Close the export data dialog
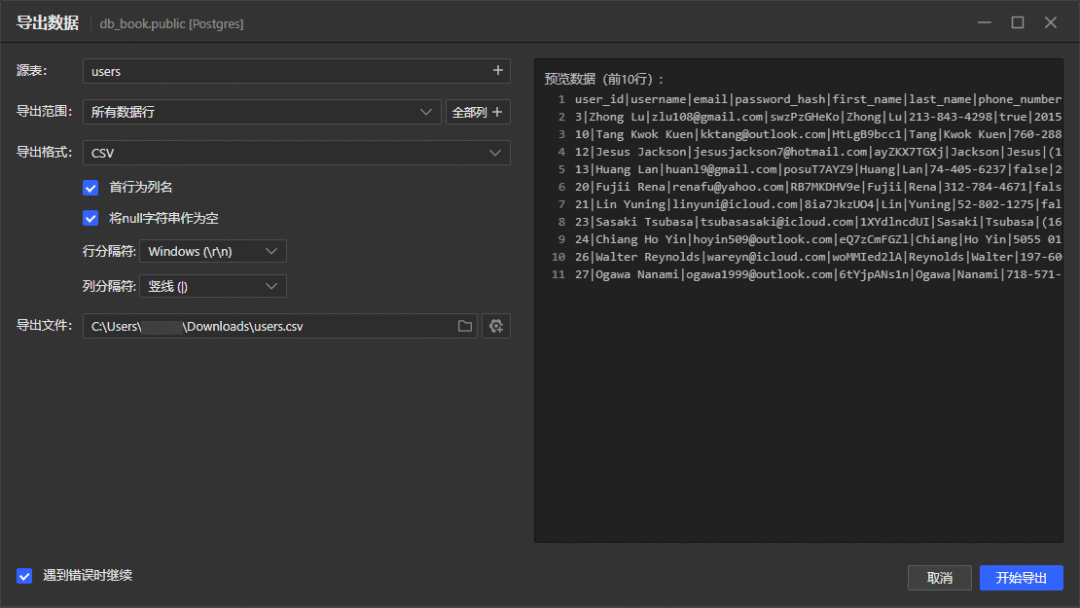This screenshot has width=1080, height=608. pos(1050,23)
